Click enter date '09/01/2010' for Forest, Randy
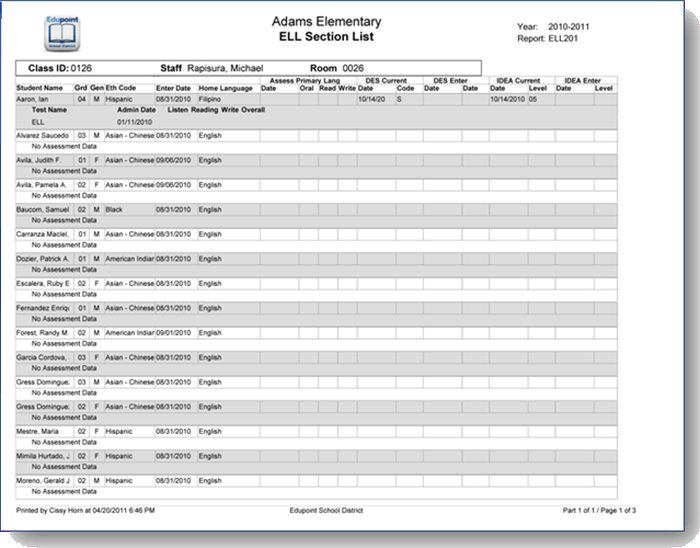Image resolution: width=700 pixels, height=548 pixels. 173,332
